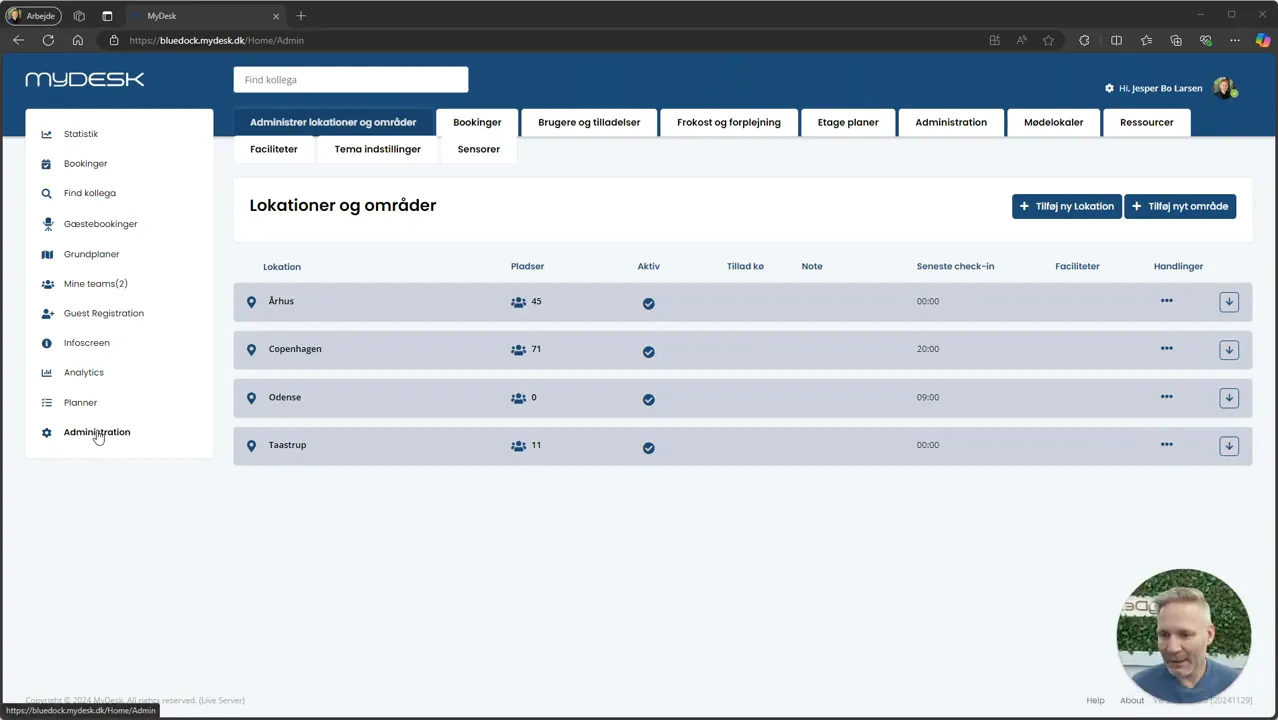The width and height of the screenshot is (1278, 720).
Task: Toggle the Aktiv checkmark for Taastrup
Action: pos(649,447)
